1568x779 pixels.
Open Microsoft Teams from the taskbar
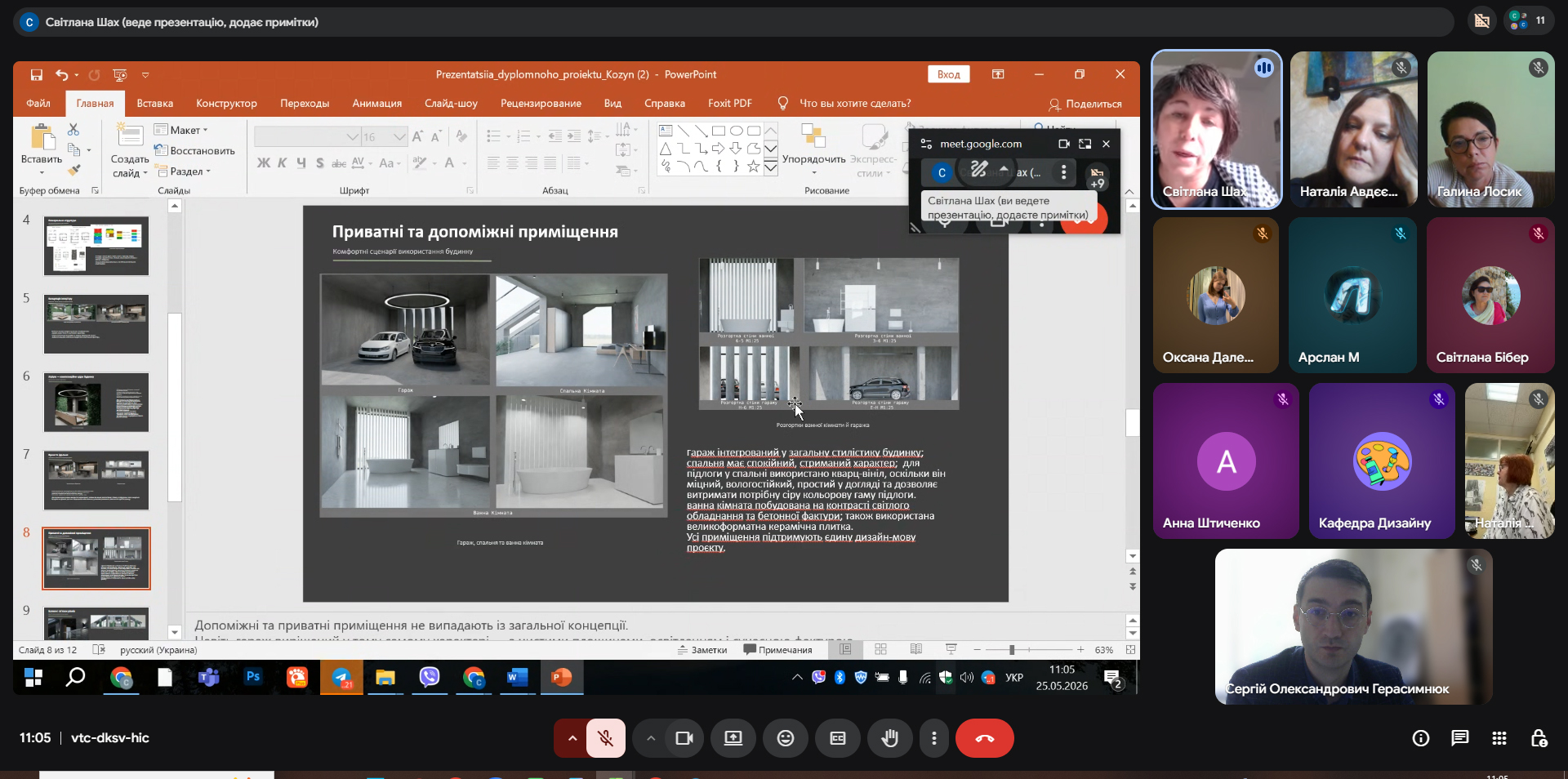(209, 677)
